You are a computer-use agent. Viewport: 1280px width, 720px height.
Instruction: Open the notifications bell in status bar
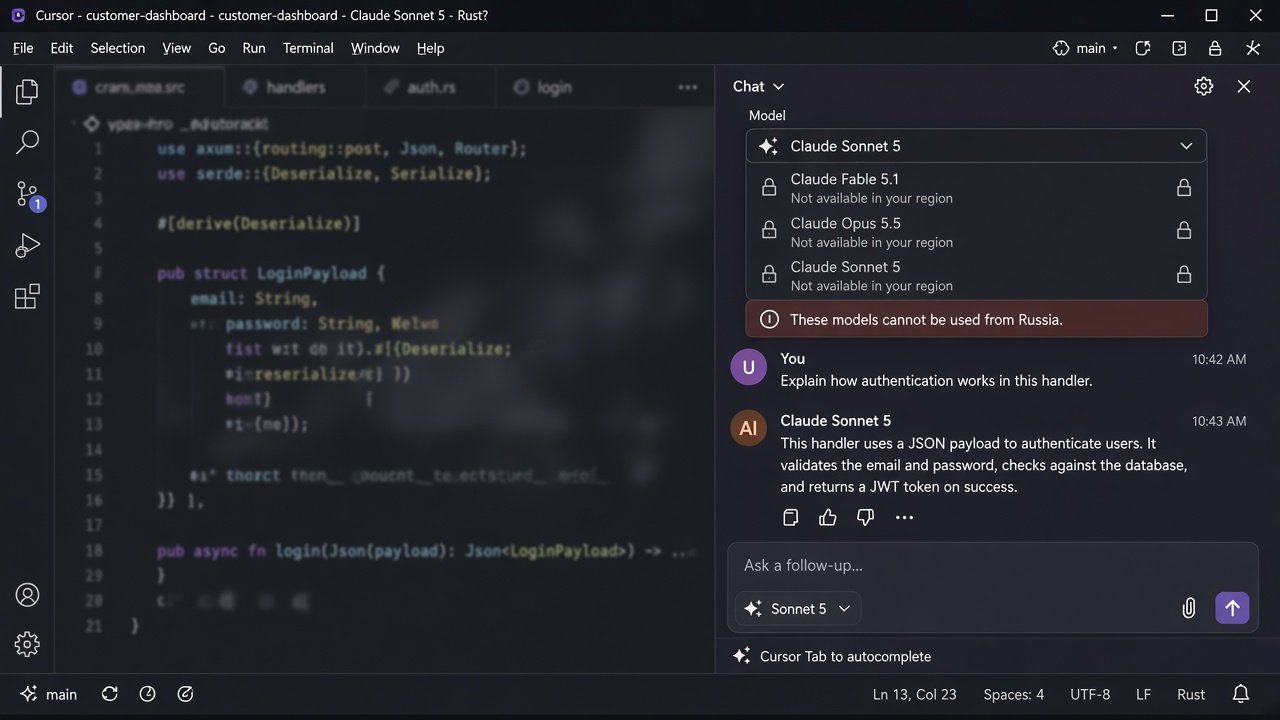tap(1241, 694)
